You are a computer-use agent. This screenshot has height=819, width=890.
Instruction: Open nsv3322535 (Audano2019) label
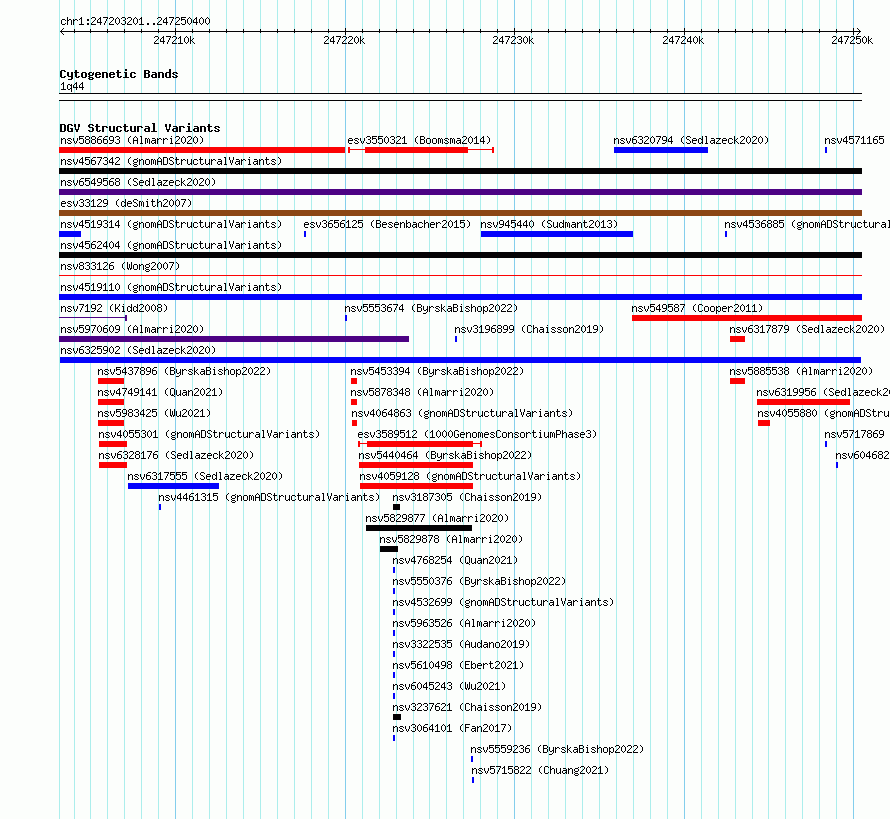point(461,644)
